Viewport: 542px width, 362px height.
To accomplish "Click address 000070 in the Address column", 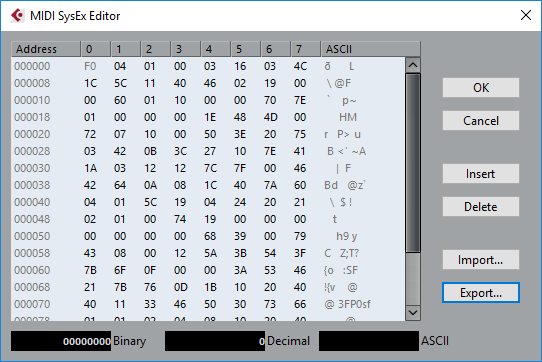I will pyautogui.click(x=32, y=304).
